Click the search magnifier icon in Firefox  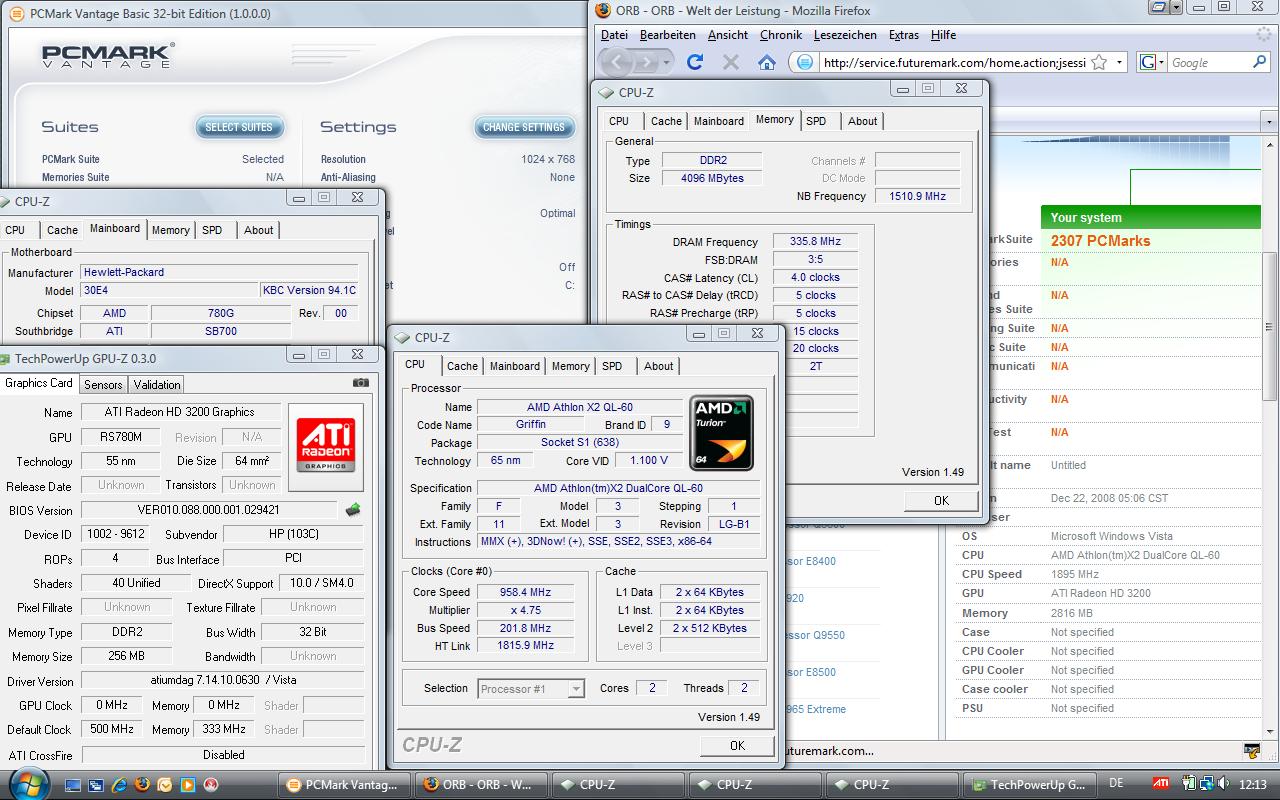1260,62
